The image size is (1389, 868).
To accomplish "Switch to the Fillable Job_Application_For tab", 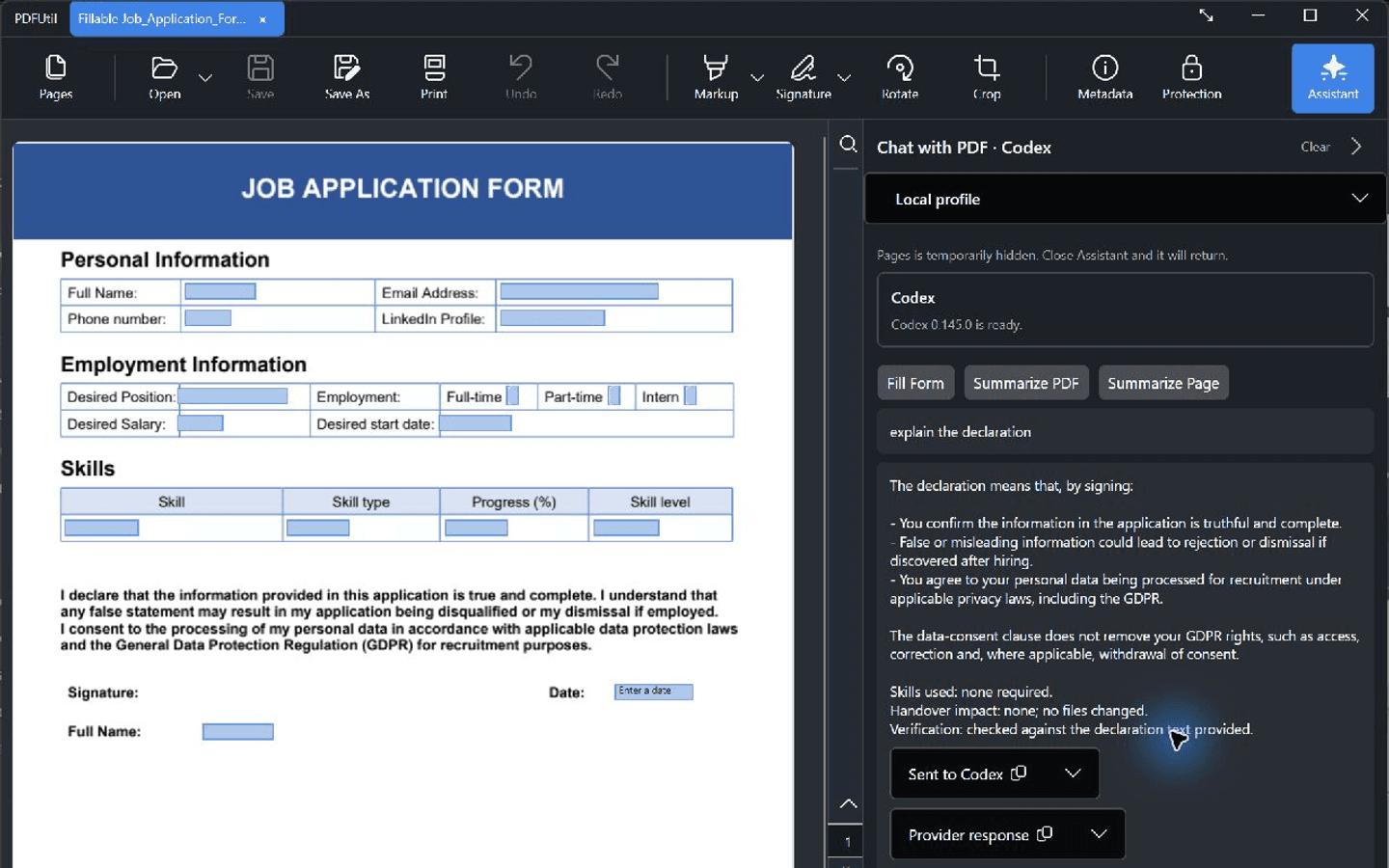I will pyautogui.click(x=162, y=18).
